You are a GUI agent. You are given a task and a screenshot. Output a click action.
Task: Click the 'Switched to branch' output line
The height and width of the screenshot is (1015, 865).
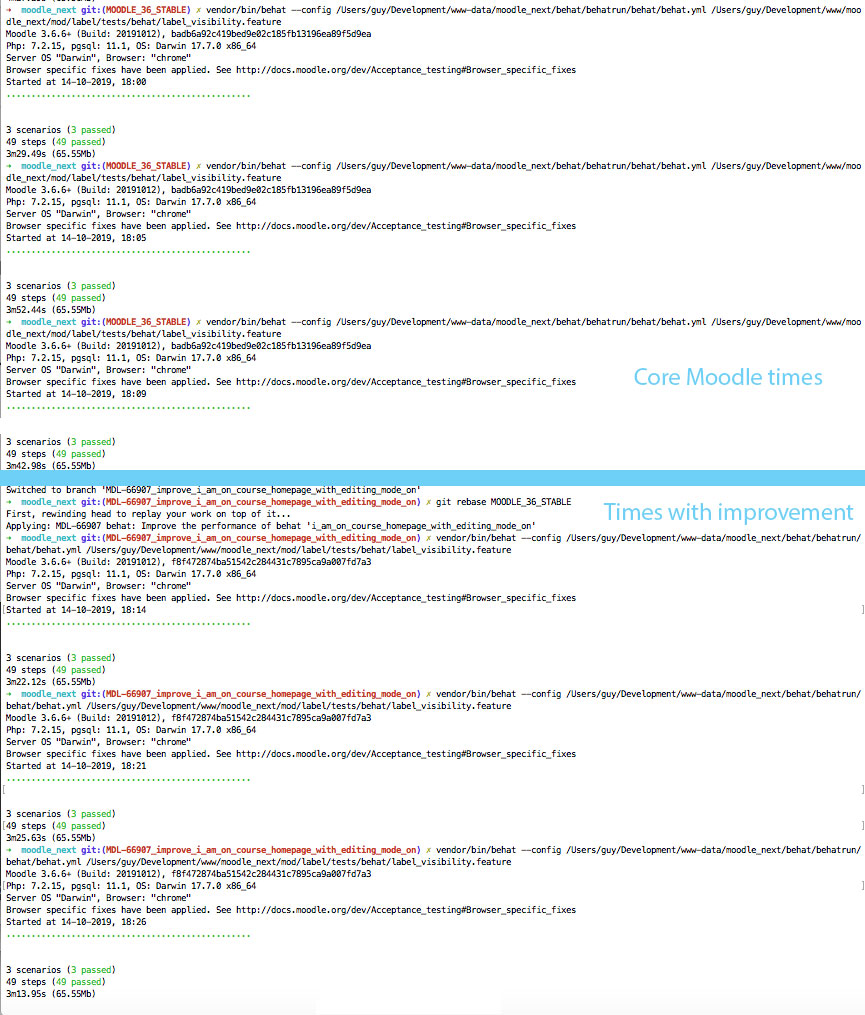click(213, 491)
